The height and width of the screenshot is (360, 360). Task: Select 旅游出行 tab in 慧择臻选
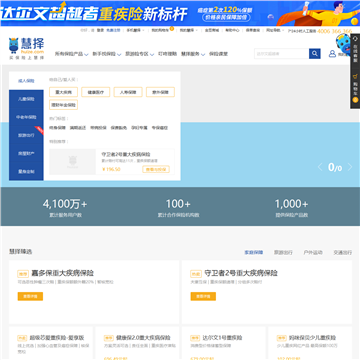click(283, 252)
